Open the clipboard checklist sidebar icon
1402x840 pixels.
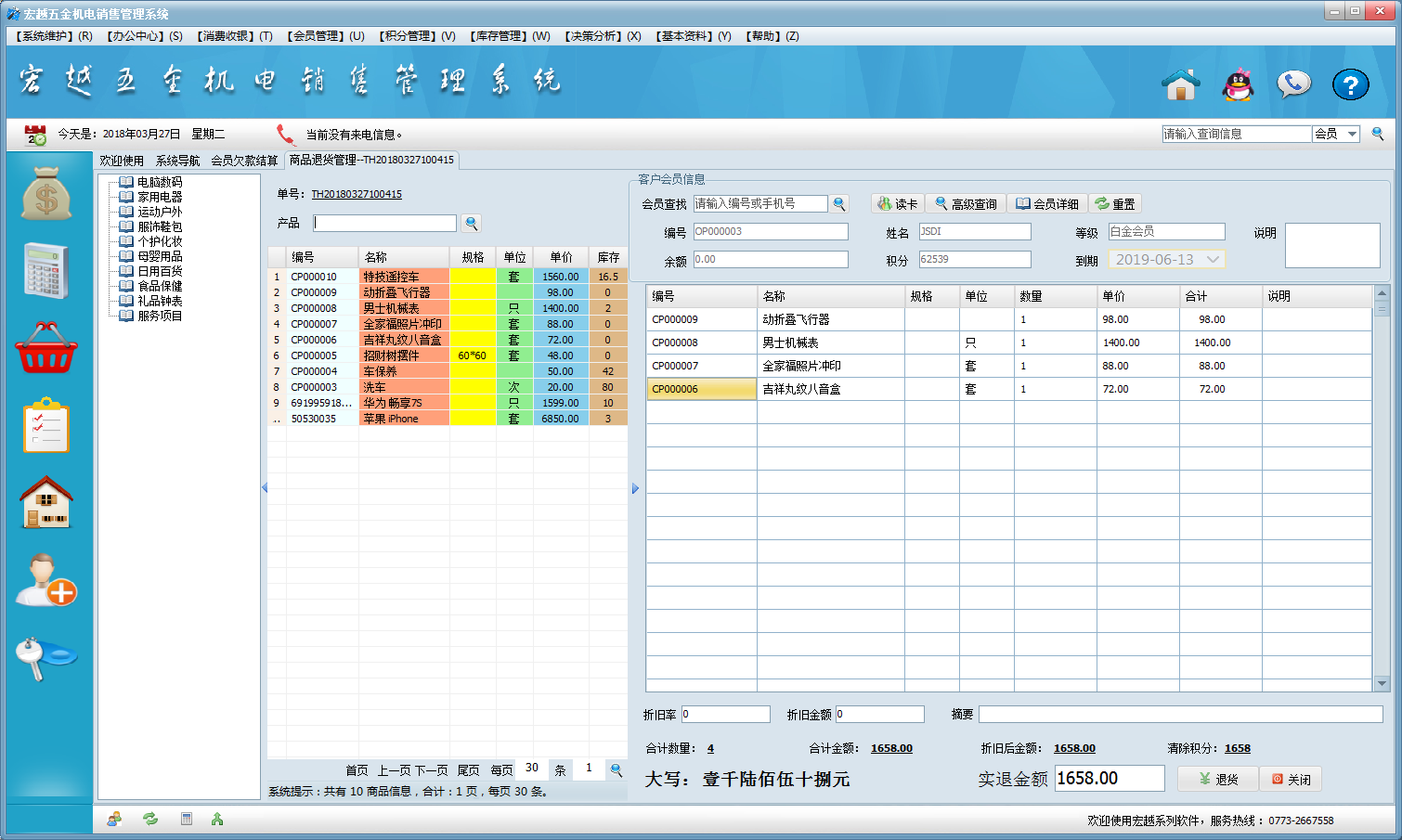46,425
